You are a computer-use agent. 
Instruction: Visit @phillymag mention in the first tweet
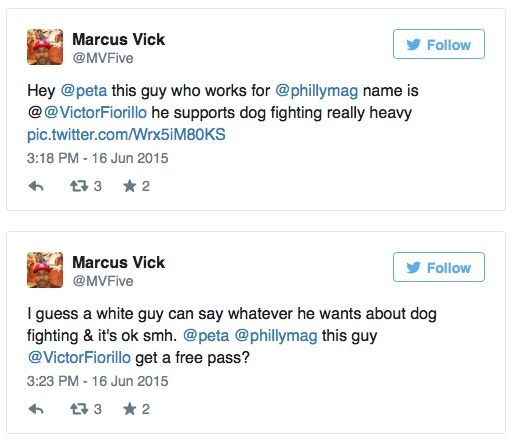tap(317, 91)
